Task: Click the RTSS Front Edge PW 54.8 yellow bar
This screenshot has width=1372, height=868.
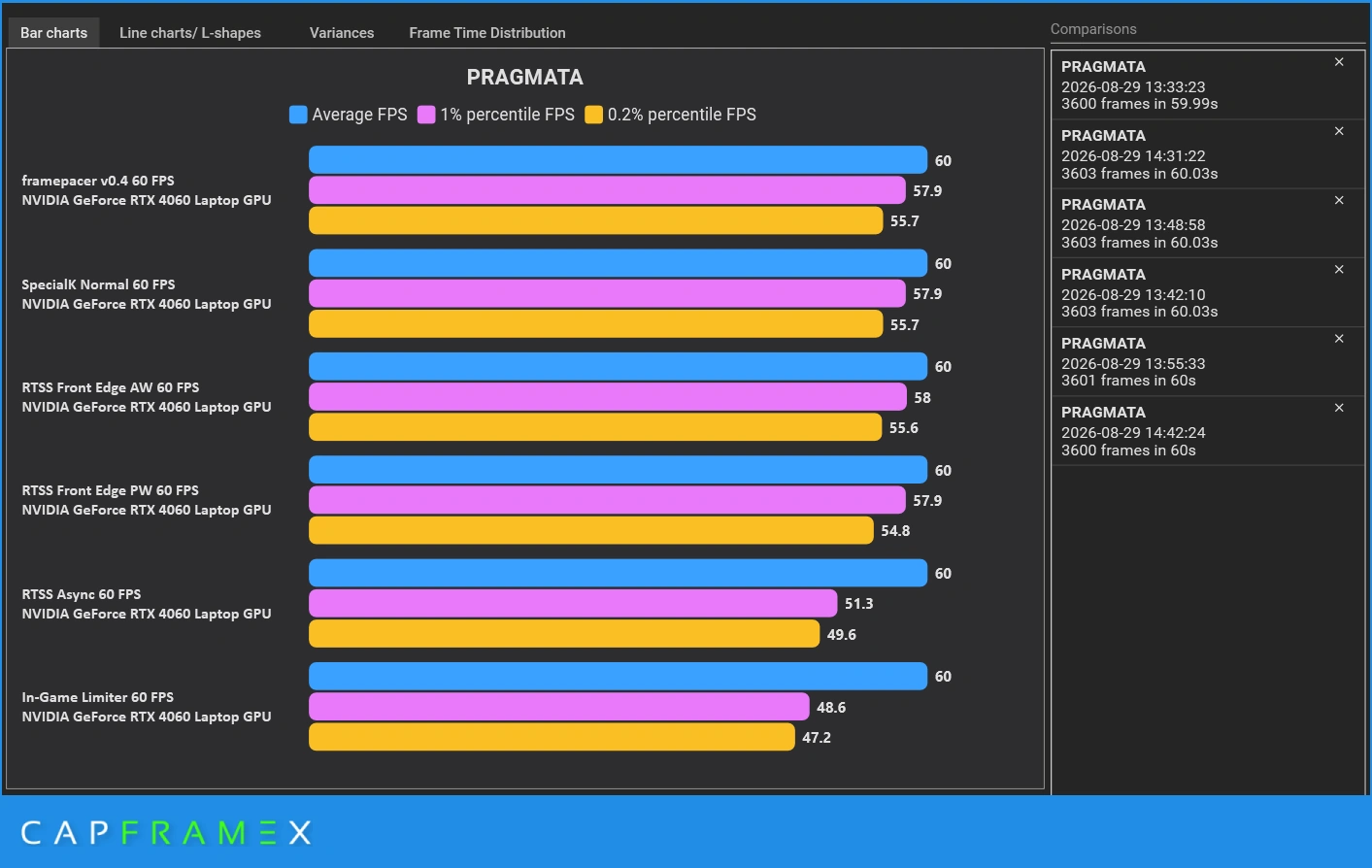Action: coord(591,530)
